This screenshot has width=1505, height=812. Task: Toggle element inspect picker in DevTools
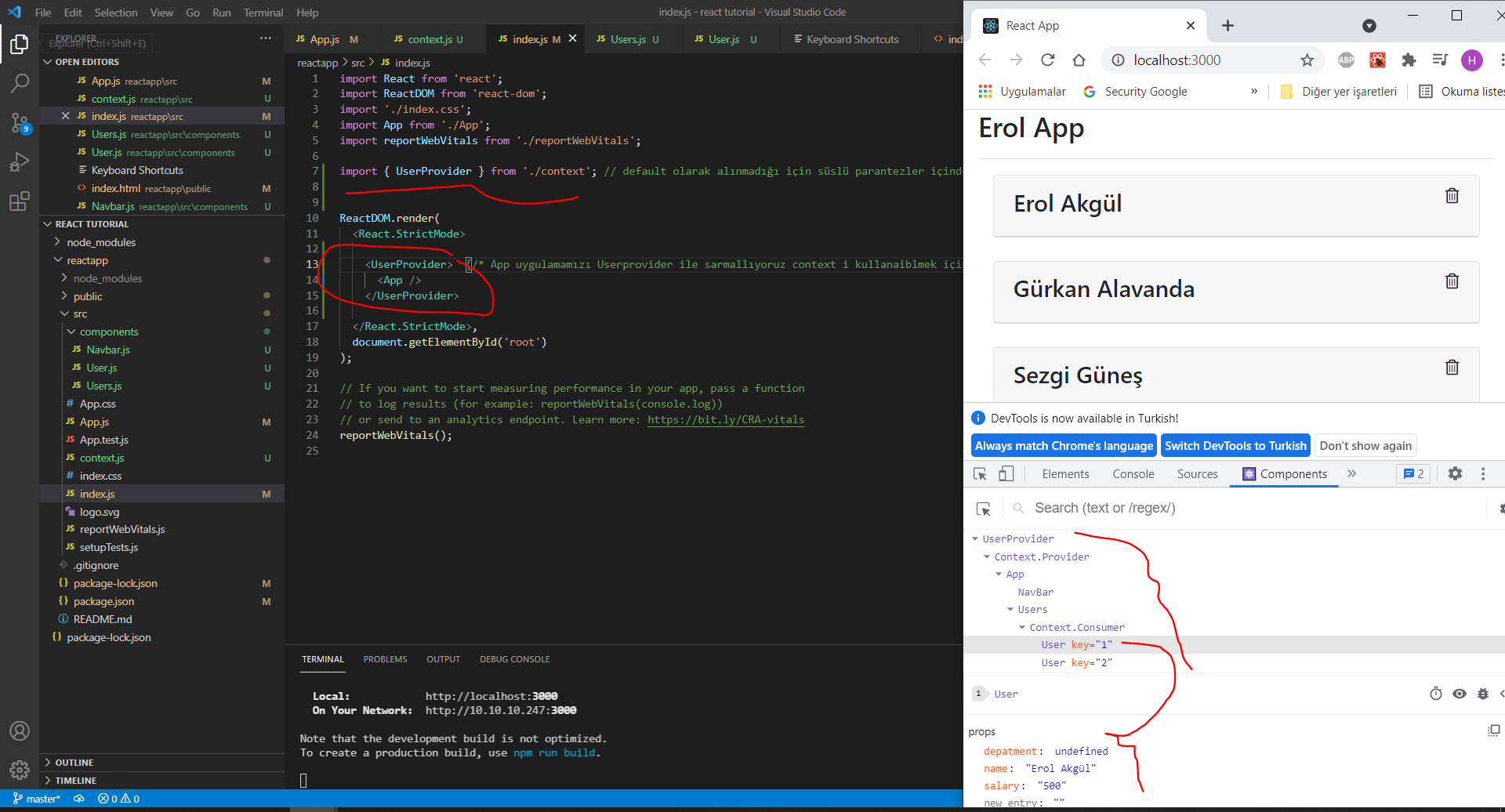pyautogui.click(x=980, y=473)
